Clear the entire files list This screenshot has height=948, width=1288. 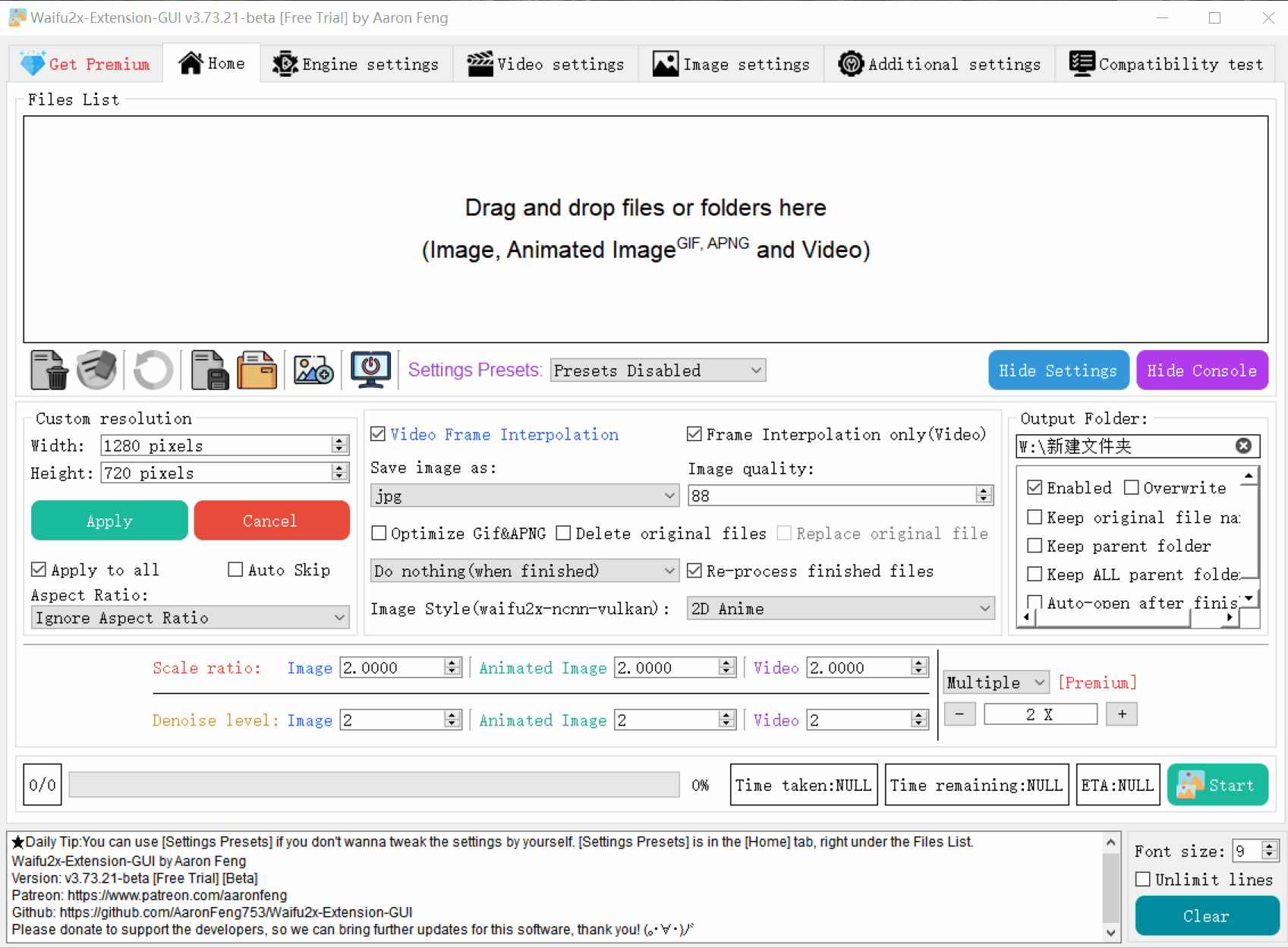tap(97, 370)
